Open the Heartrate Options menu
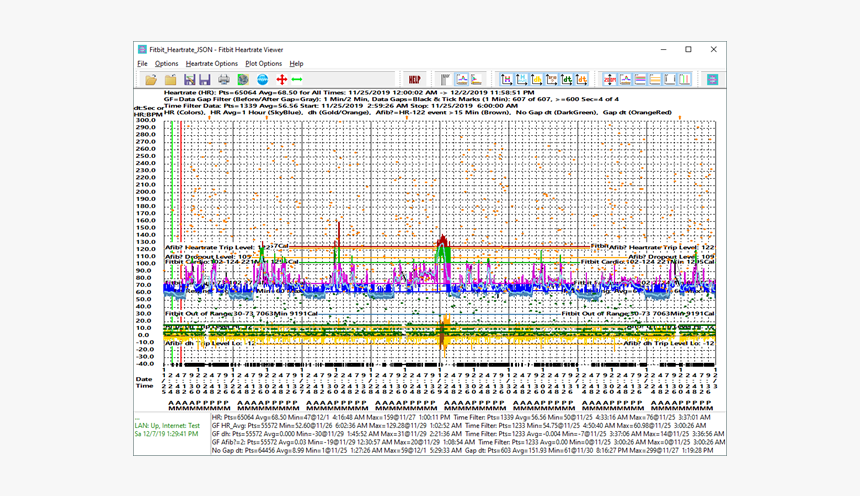This screenshot has width=860, height=496. 212,64
